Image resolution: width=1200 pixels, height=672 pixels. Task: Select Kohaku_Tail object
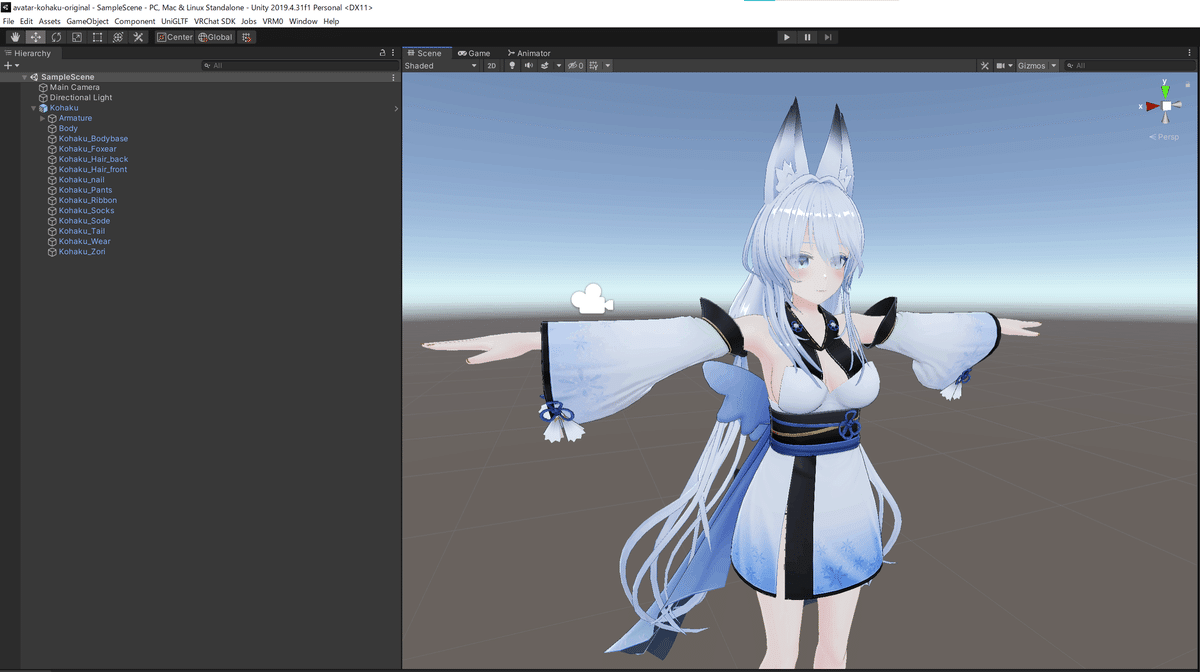(x=82, y=231)
